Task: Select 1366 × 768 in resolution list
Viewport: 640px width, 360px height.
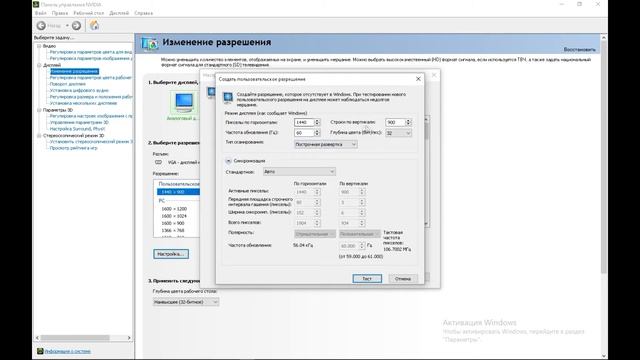Action: click(173, 231)
